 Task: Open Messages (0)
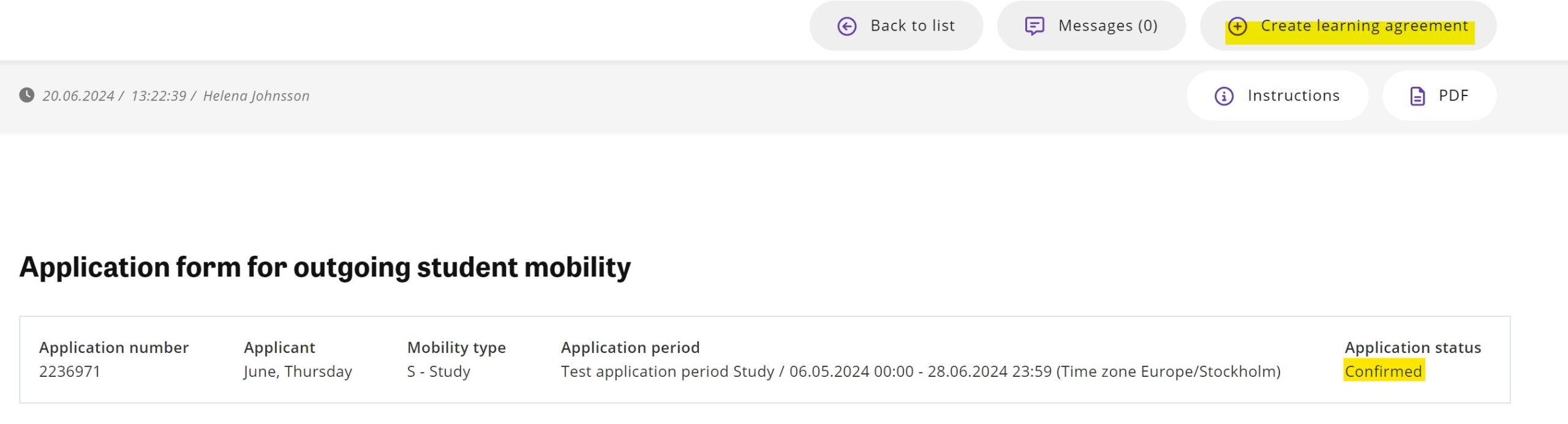tap(1091, 26)
